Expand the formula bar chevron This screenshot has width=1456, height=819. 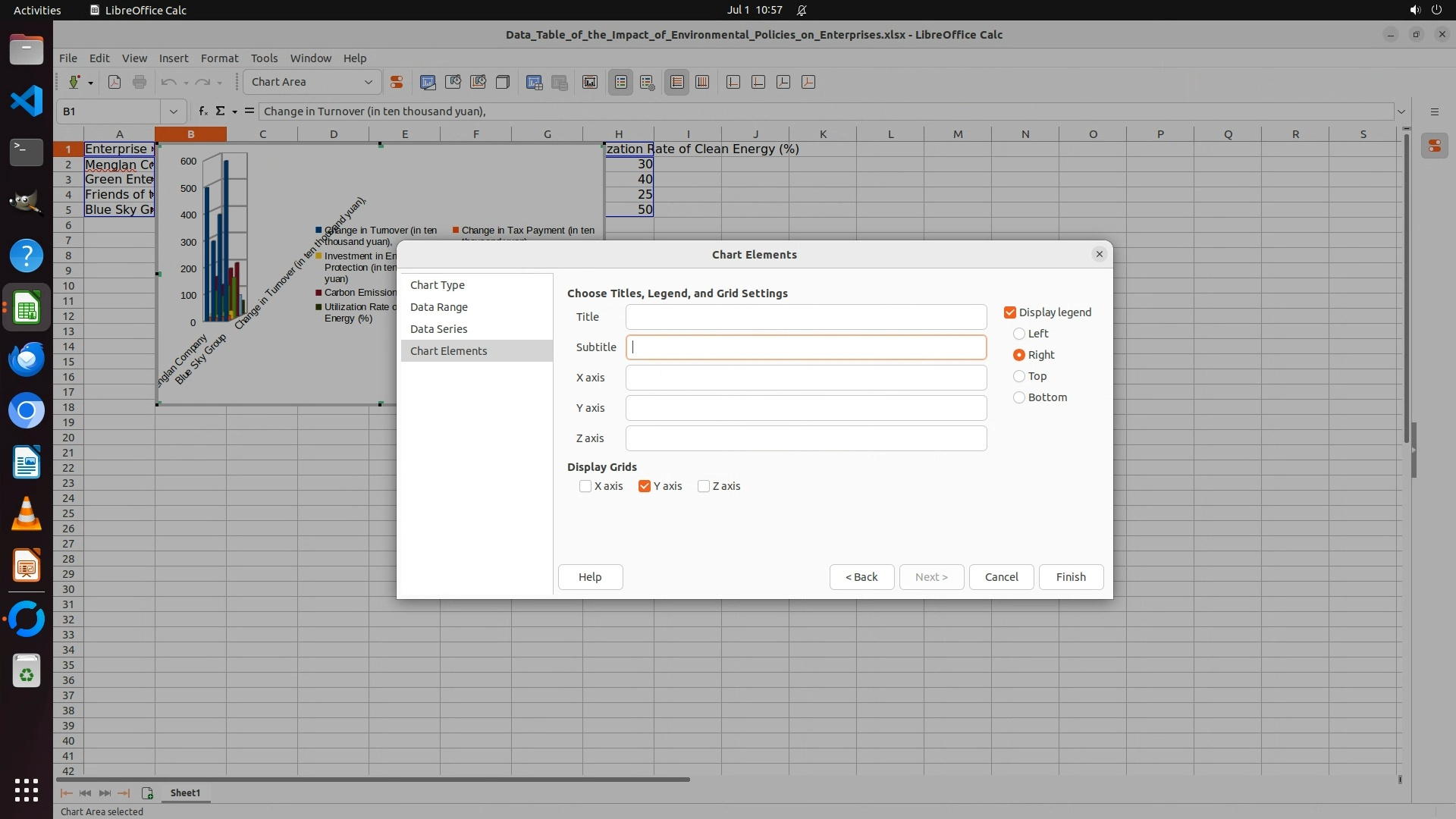point(1401,111)
